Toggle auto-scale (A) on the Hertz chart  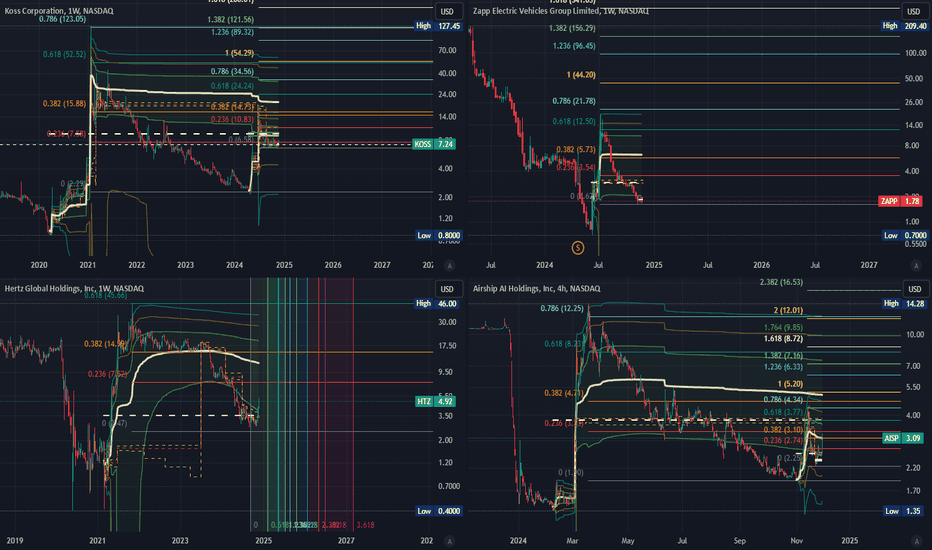point(449,541)
